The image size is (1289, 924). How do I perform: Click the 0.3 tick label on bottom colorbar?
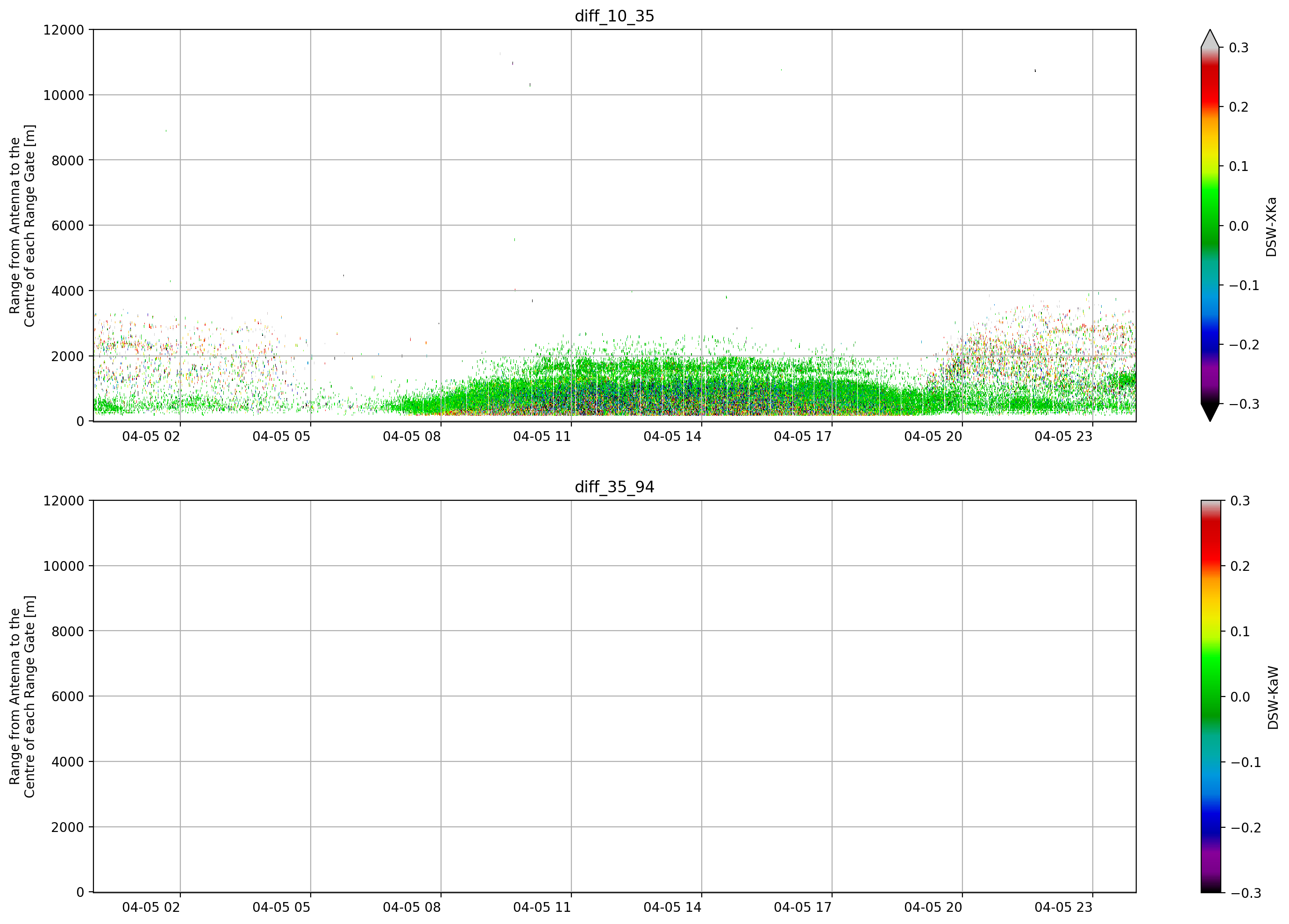click(x=1239, y=501)
